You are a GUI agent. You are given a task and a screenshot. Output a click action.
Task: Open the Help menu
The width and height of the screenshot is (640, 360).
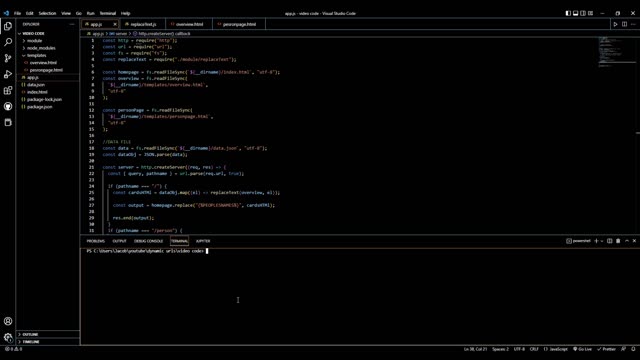[125, 13]
